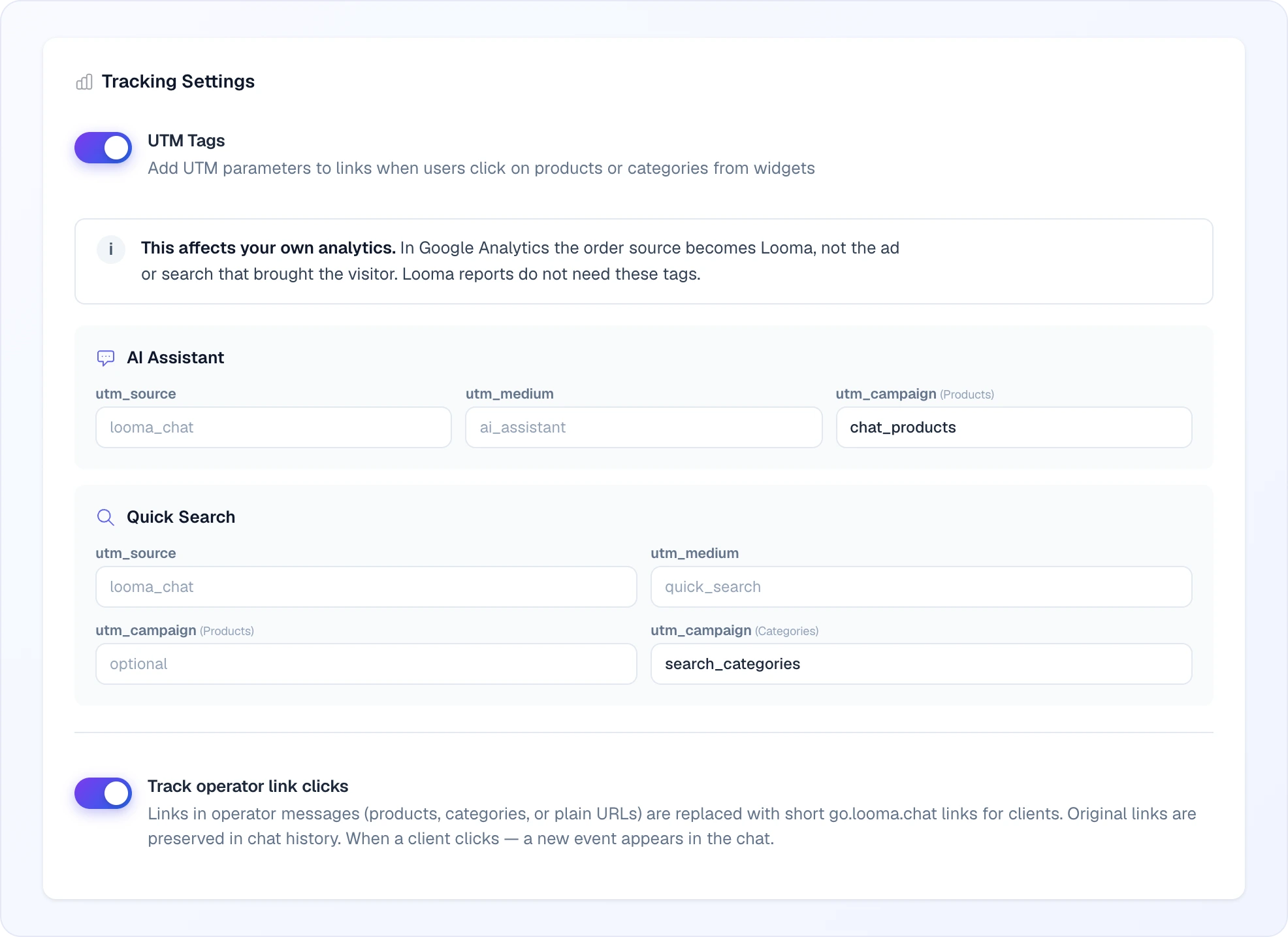This screenshot has height=937, width=1288.
Task: Click 'This affects your own analytics.' text
Action: [x=268, y=248]
